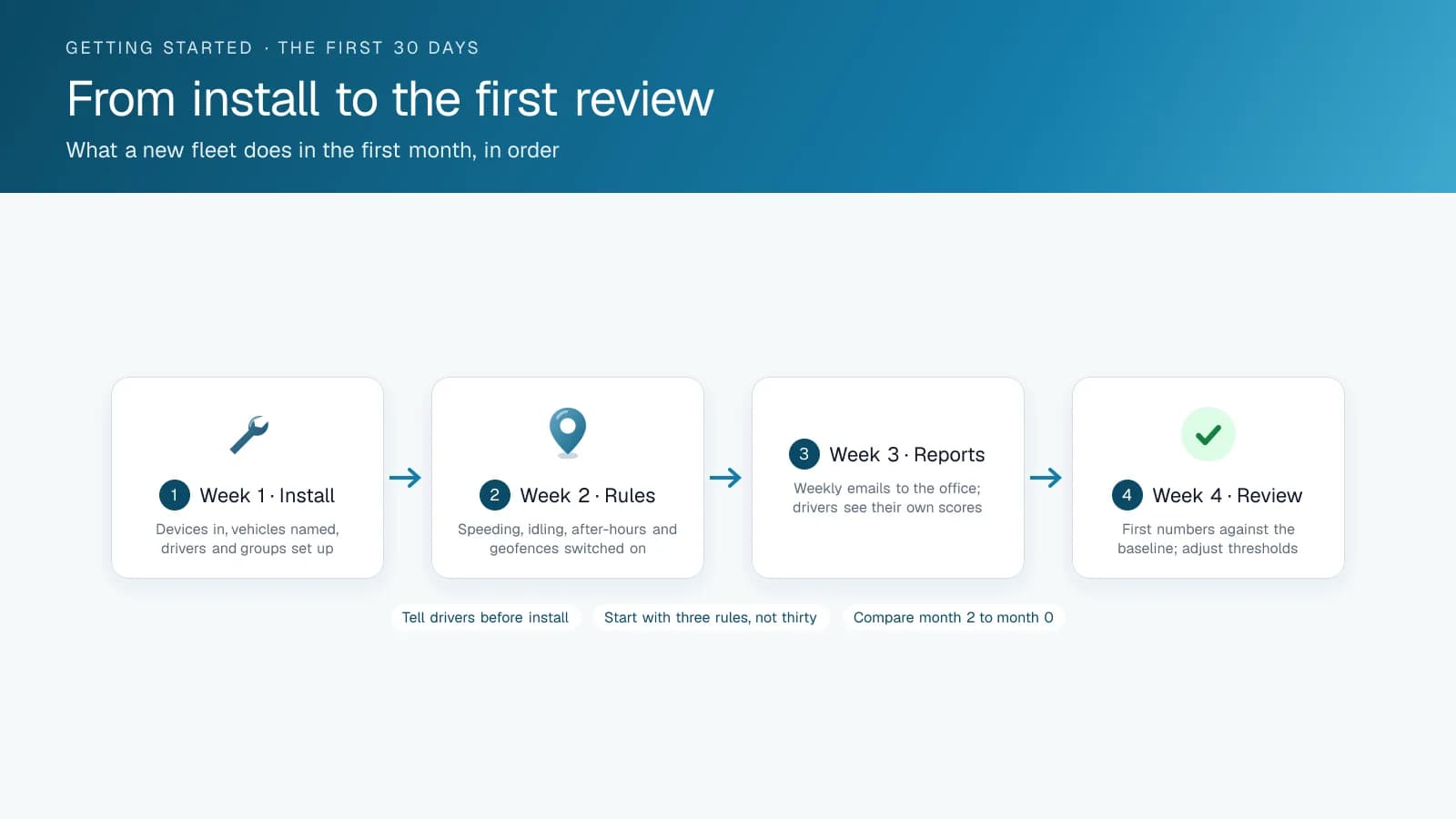1456x819 pixels.
Task: Click 'First numbers against the baseline' description text
Action: [x=1208, y=539]
